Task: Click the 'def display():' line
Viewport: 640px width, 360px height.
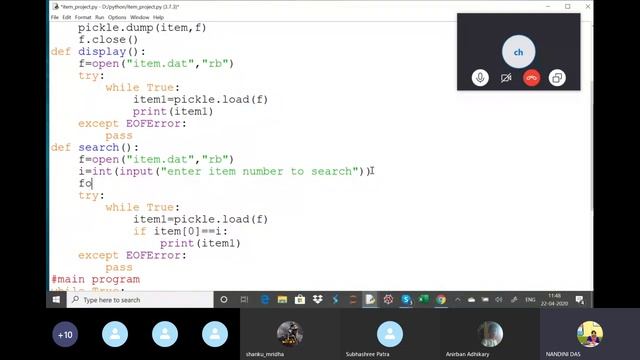Action: pyautogui.click(x=98, y=52)
